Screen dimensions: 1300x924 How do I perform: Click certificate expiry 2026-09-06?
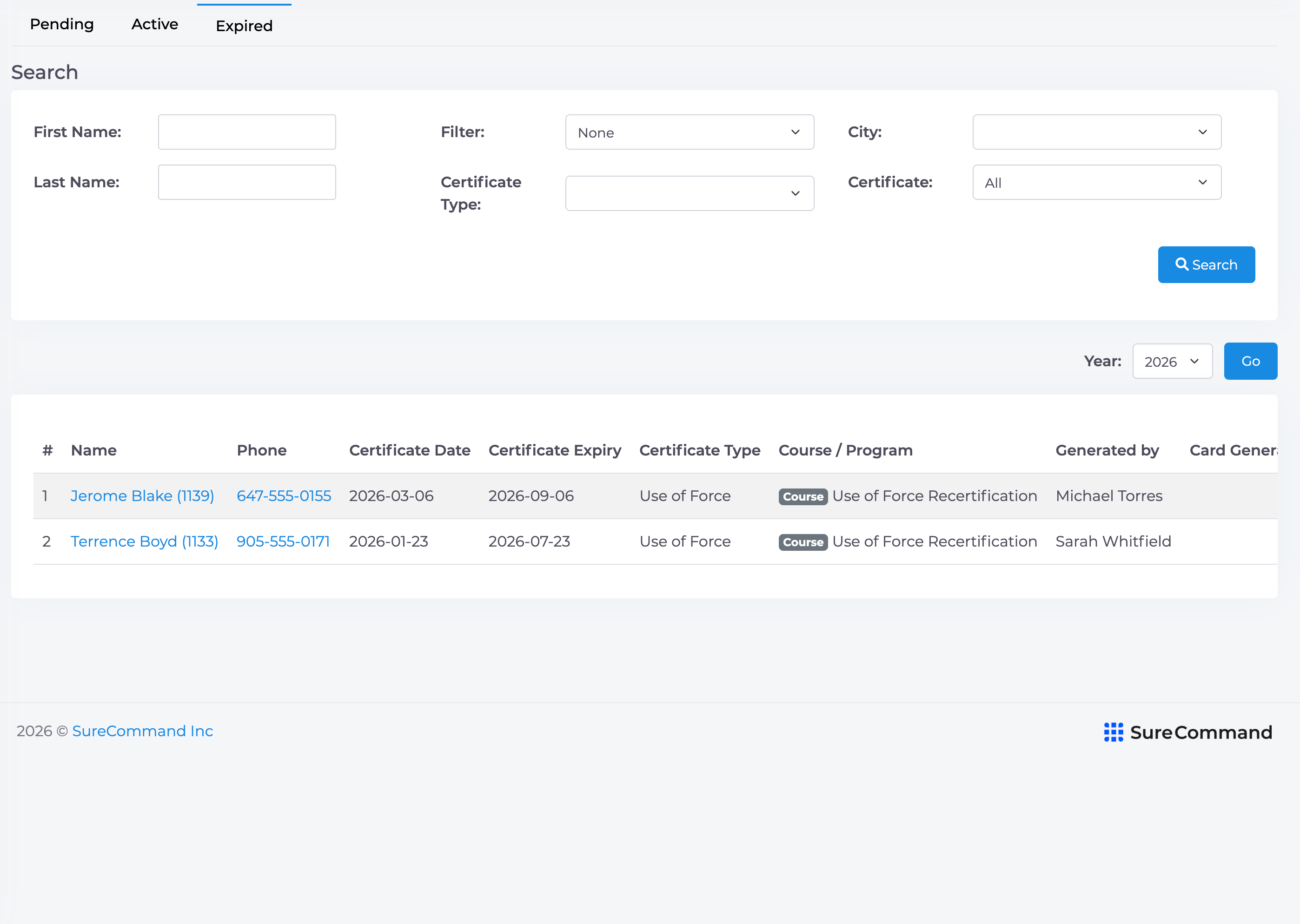(x=531, y=496)
